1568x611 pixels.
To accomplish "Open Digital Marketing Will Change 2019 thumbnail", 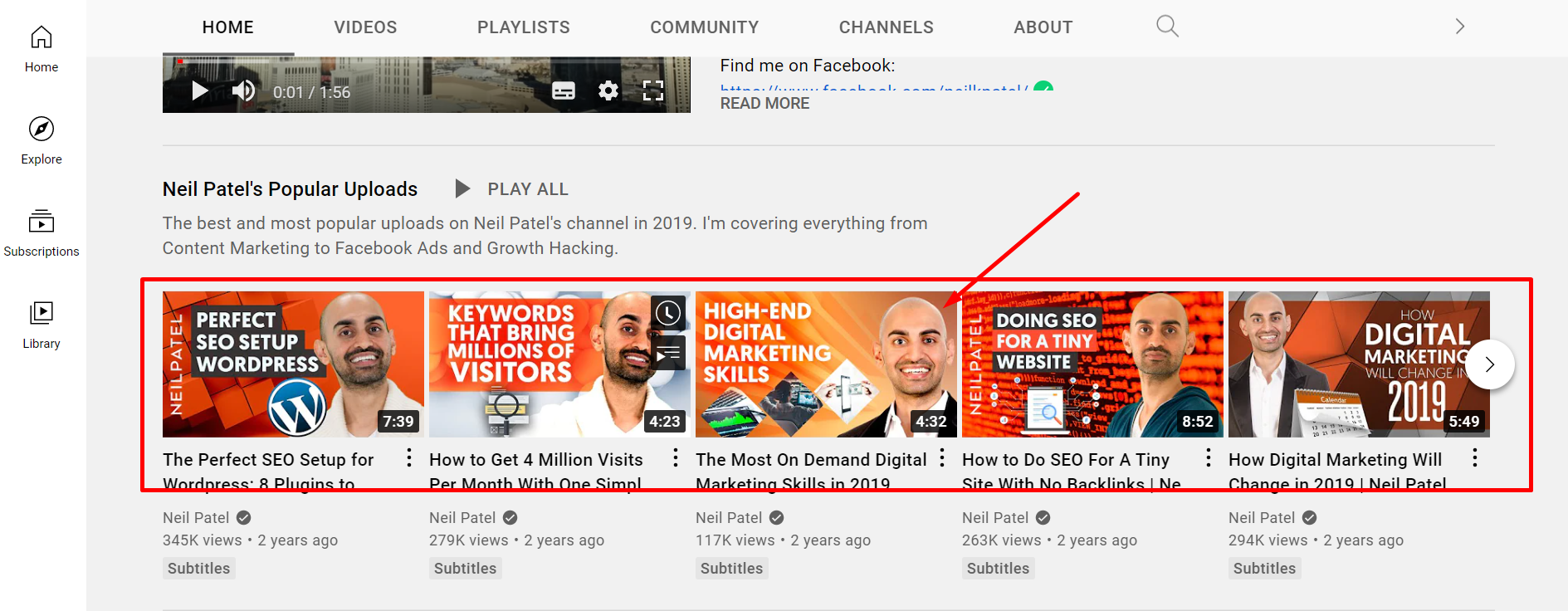I will (1359, 364).
